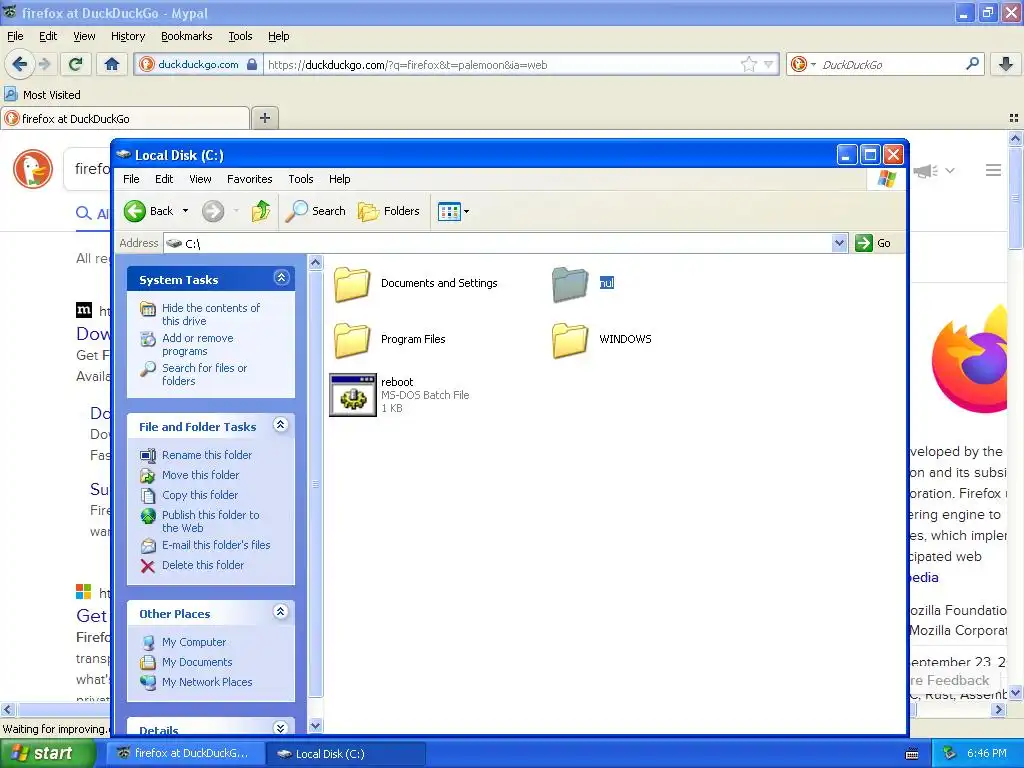Collapse File and Folder Tasks panel
This screenshot has height=768, width=1024.
[281, 425]
